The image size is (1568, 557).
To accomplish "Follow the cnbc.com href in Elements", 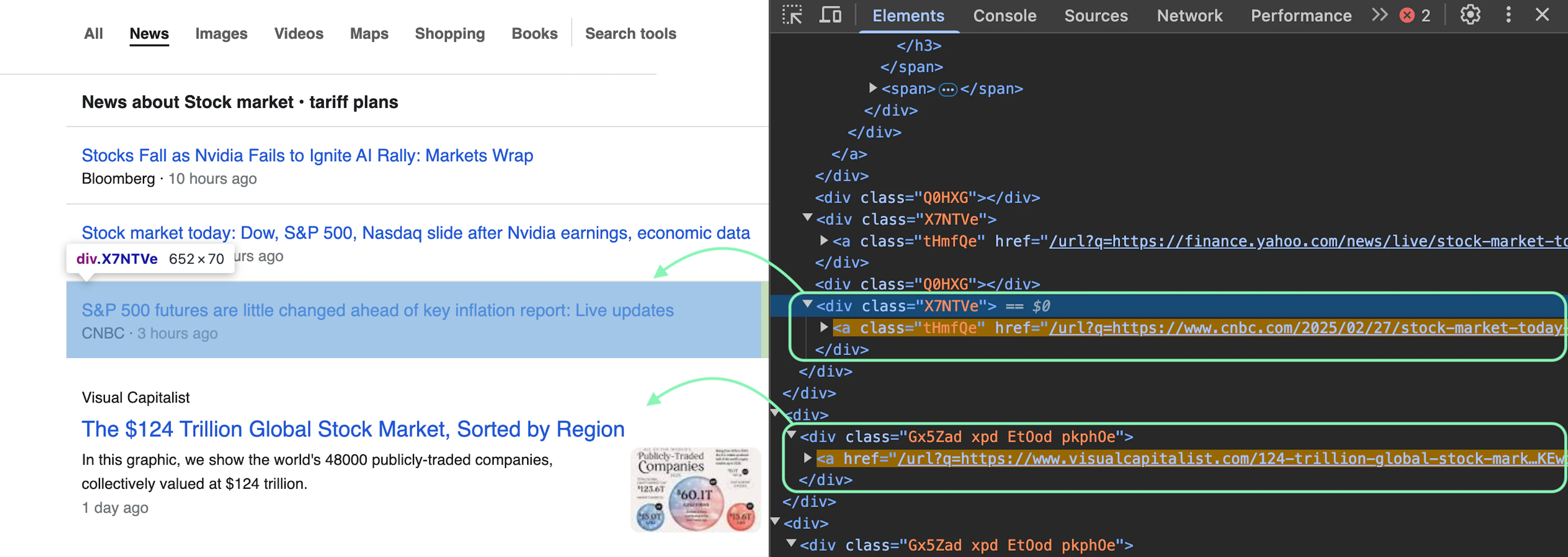I will tap(1308, 328).
